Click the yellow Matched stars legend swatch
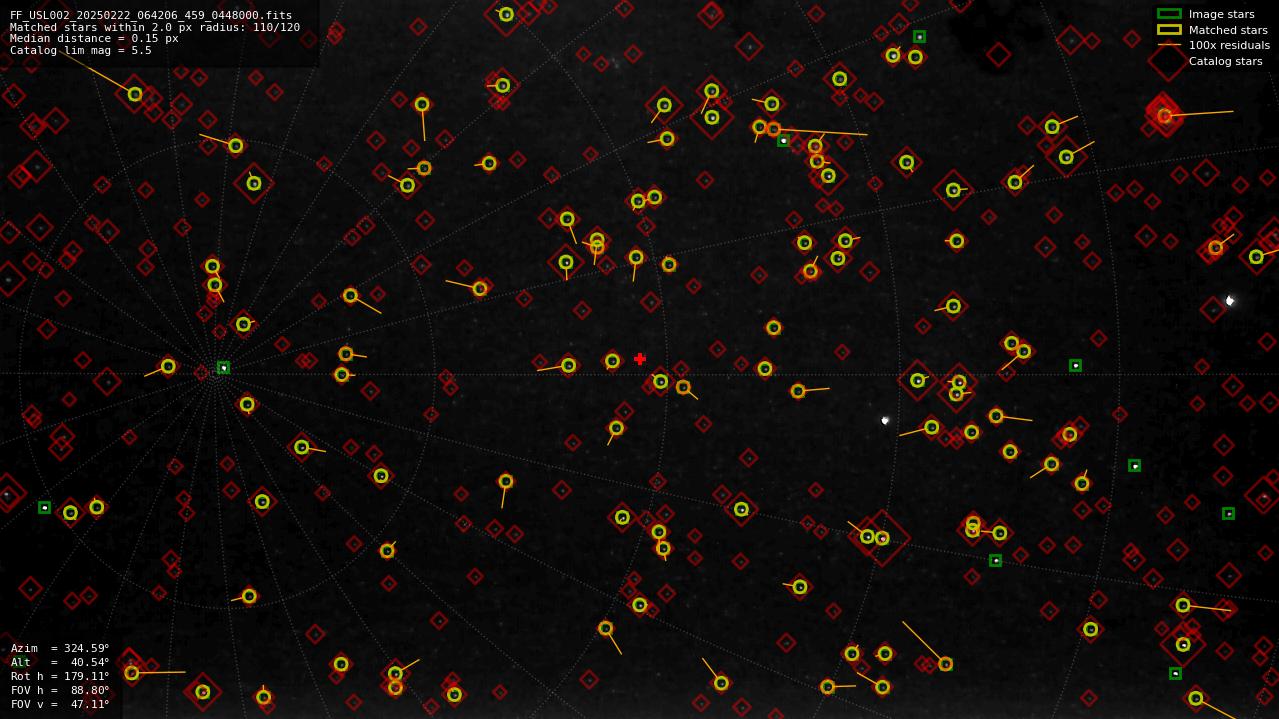 1169,30
